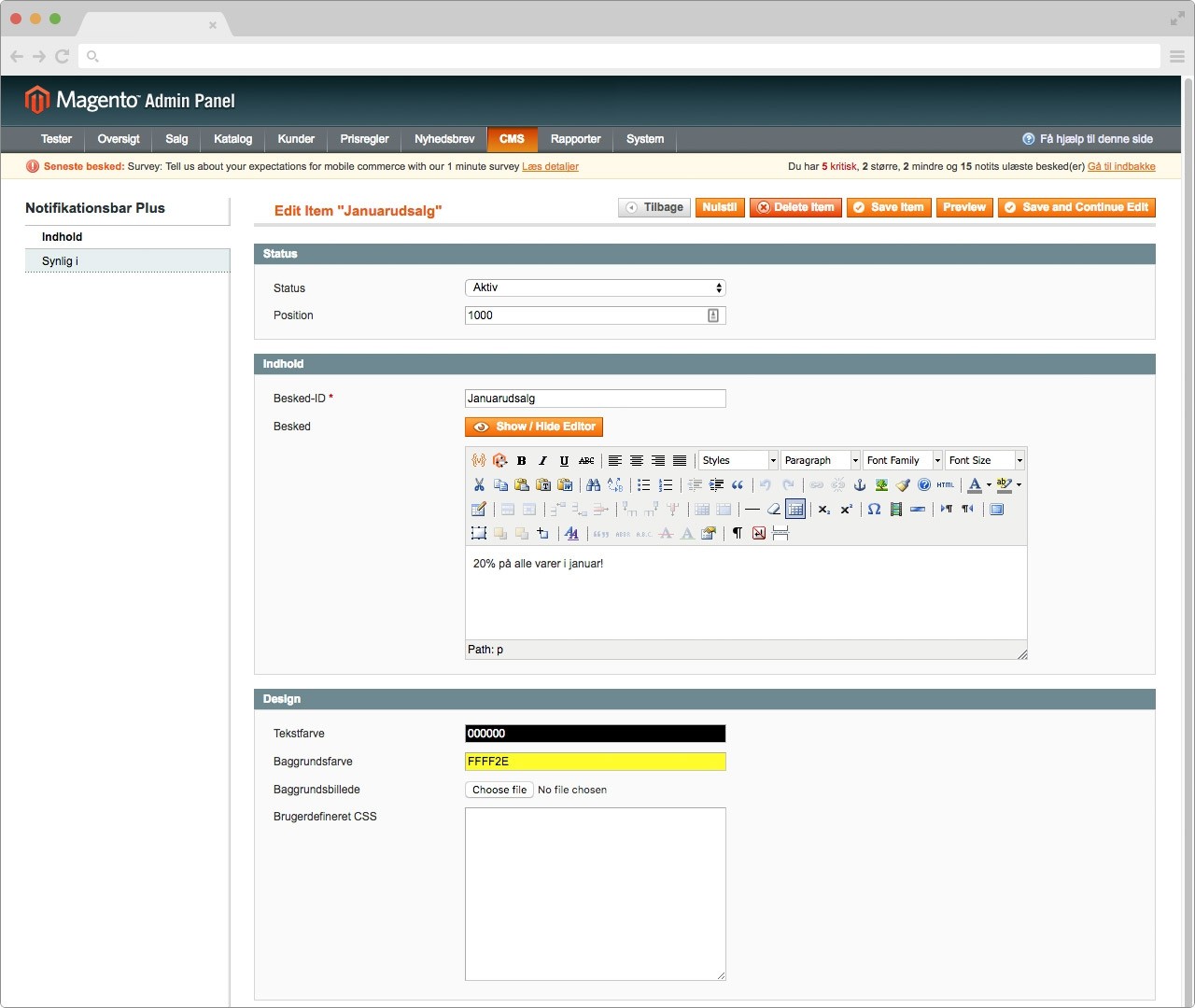1195x1008 pixels.
Task: Click the Find binoculars icon
Action: [x=593, y=484]
